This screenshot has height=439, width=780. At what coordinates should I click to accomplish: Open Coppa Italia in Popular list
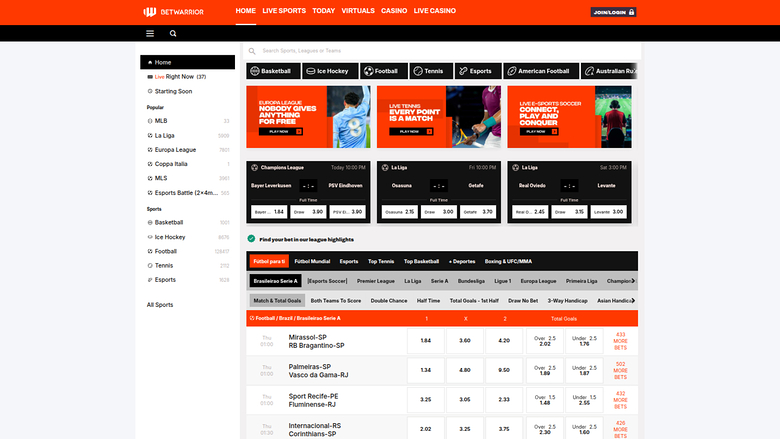(188, 164)
